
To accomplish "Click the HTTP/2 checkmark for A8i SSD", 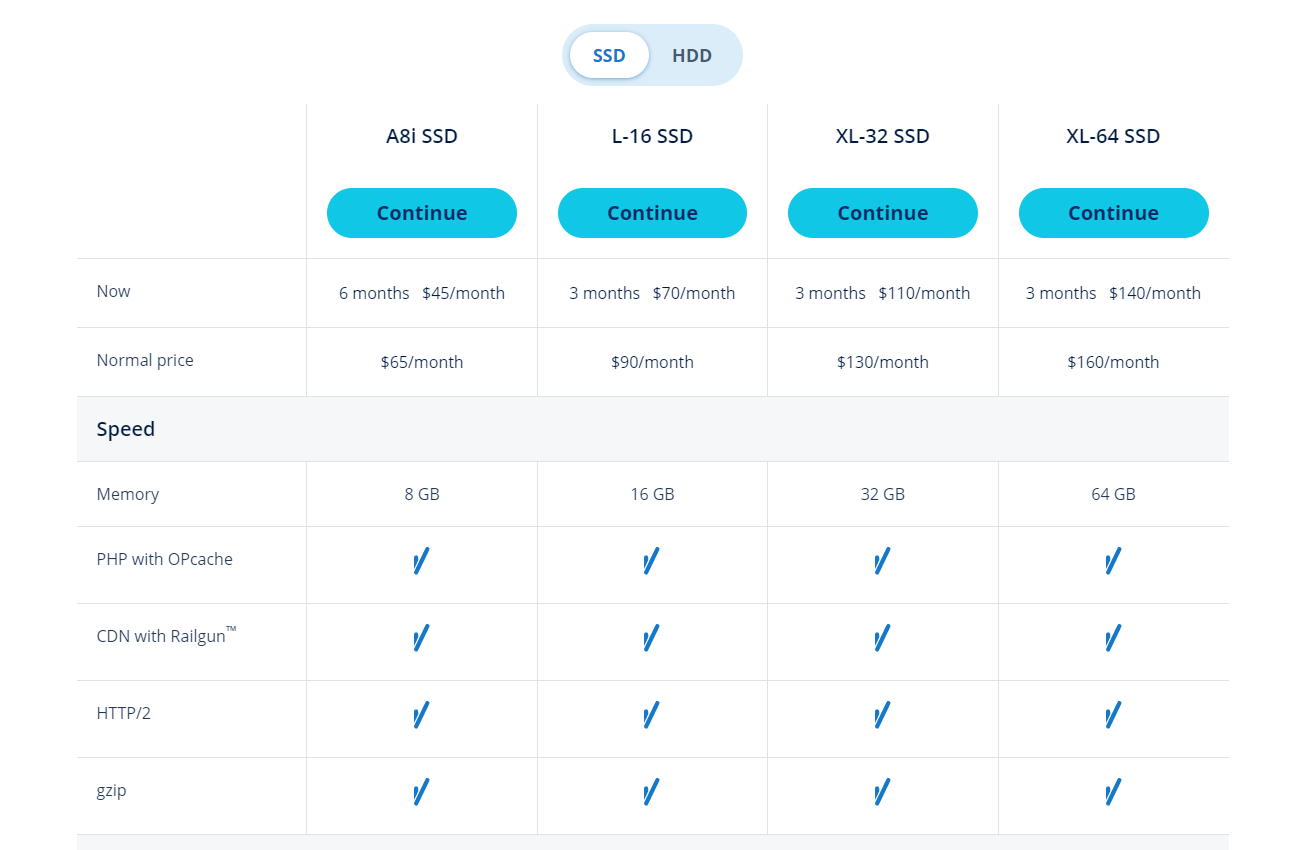I will click(421, 715).
